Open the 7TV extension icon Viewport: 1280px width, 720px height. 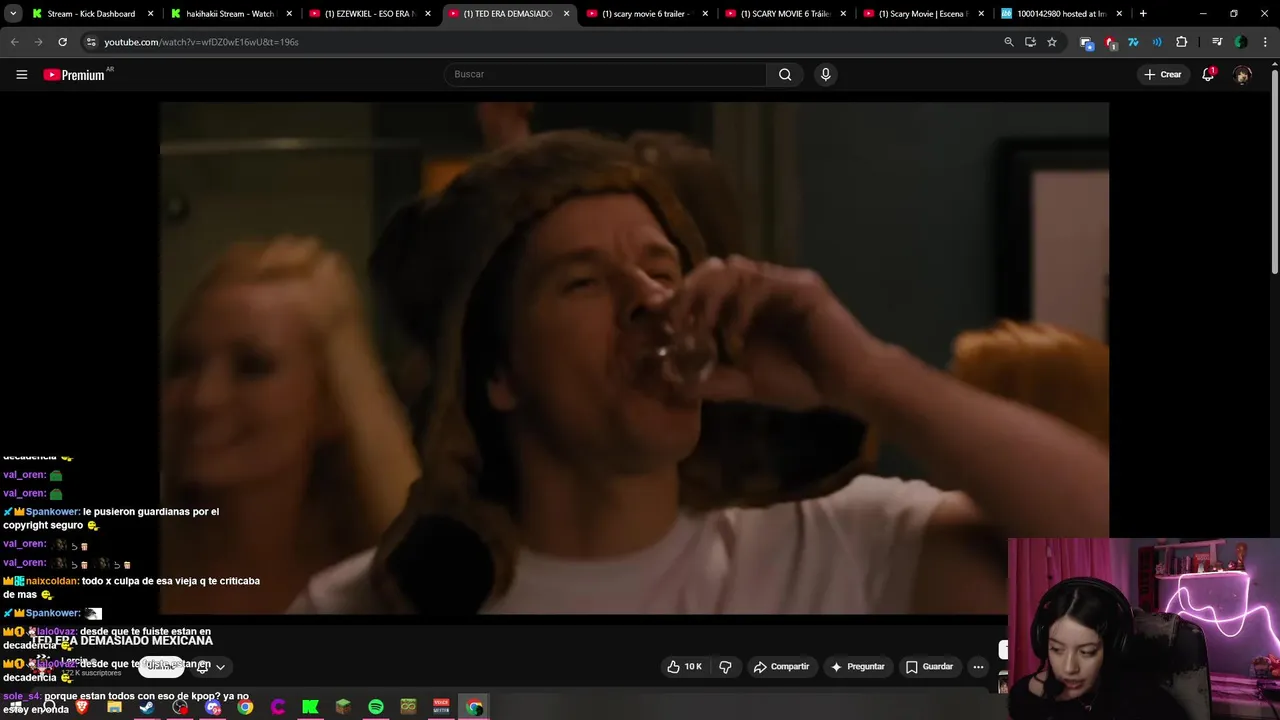click(x=1133, y=42)
